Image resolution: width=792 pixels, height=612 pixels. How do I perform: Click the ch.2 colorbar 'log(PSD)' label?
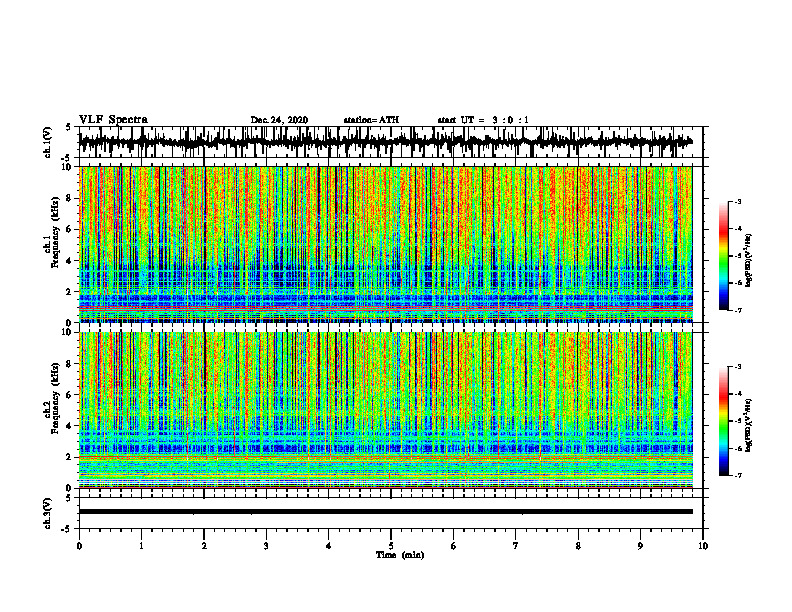point(749,425)
